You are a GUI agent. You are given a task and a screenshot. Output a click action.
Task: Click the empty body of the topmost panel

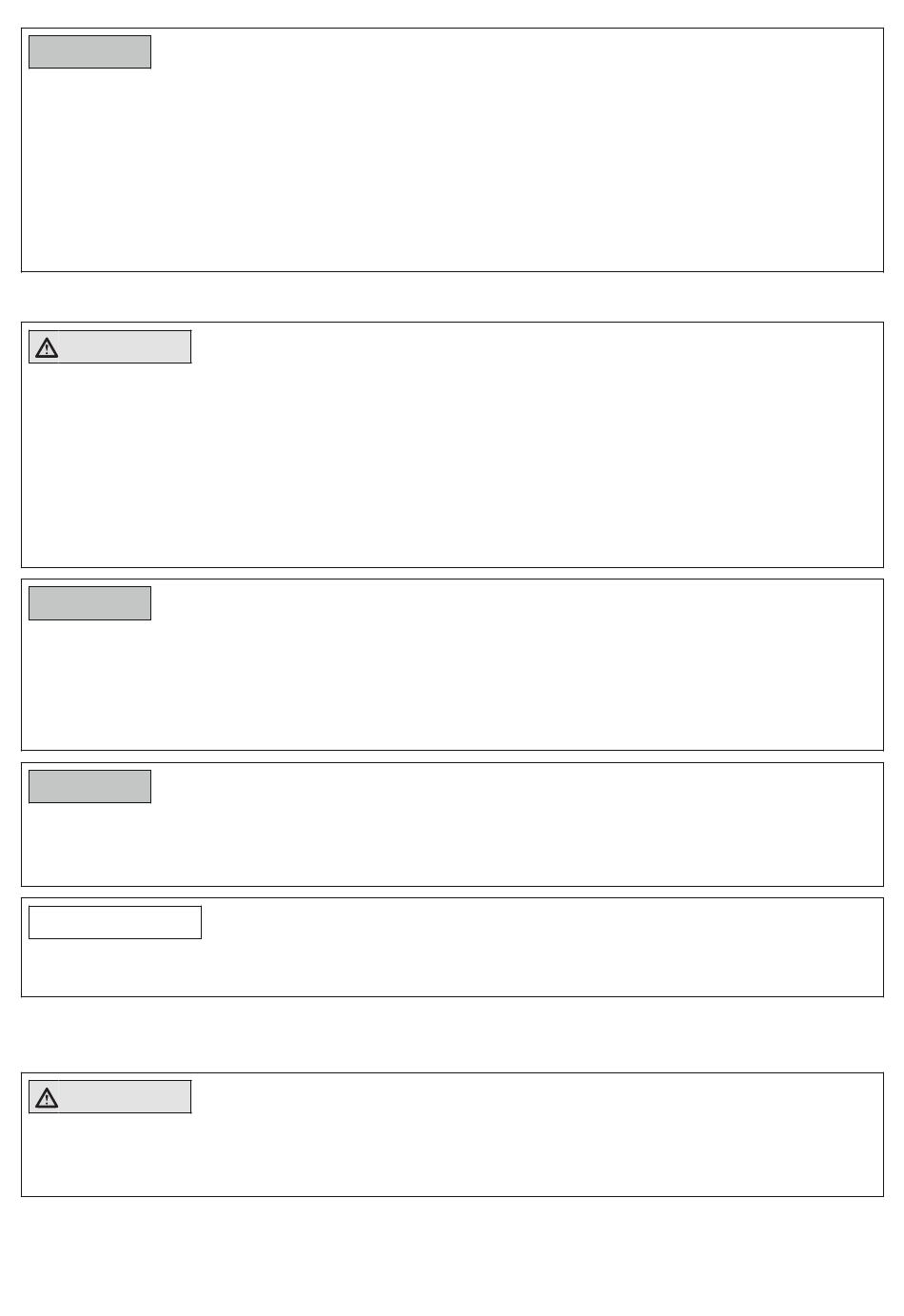[x=452, y=171]
